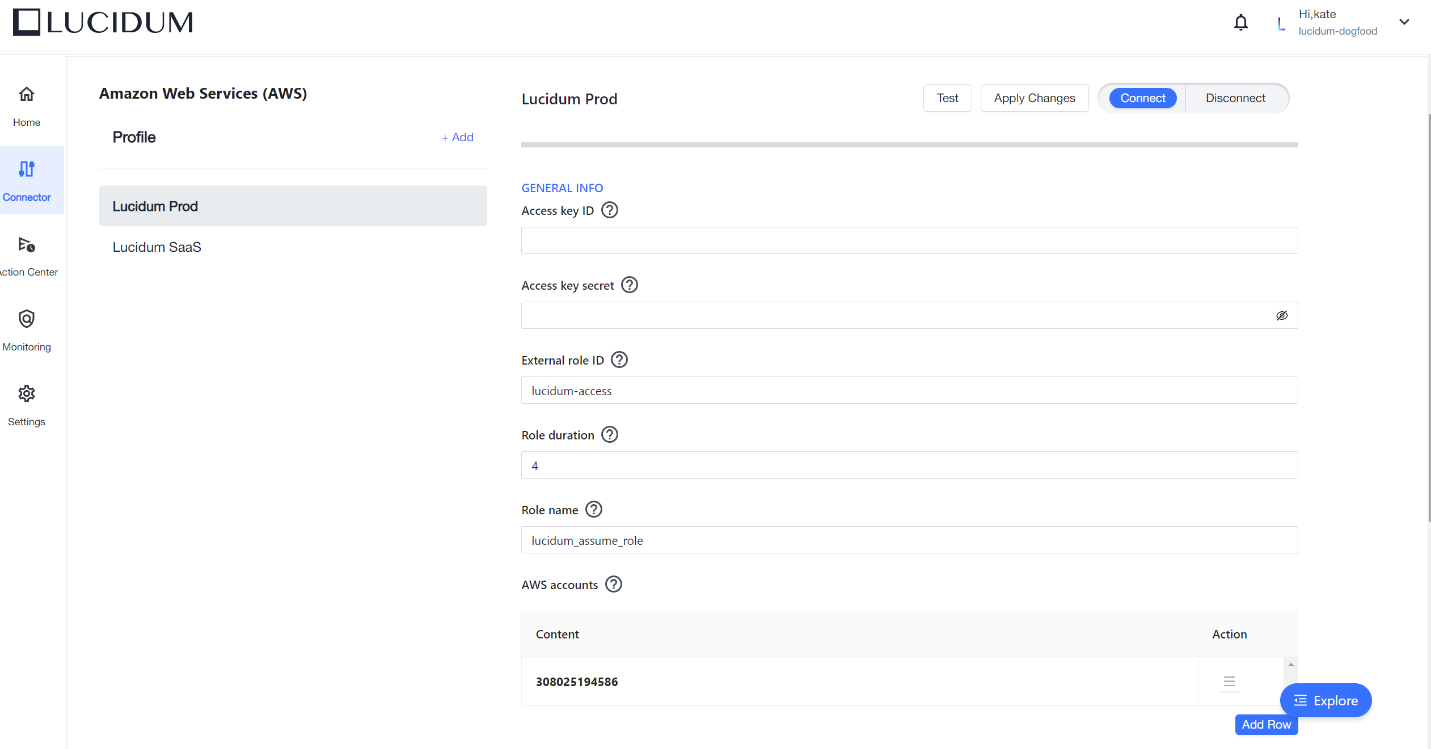Screen dimensions: 1431x749
Task: Click the notification bell icon
Action: (1241, 22)
